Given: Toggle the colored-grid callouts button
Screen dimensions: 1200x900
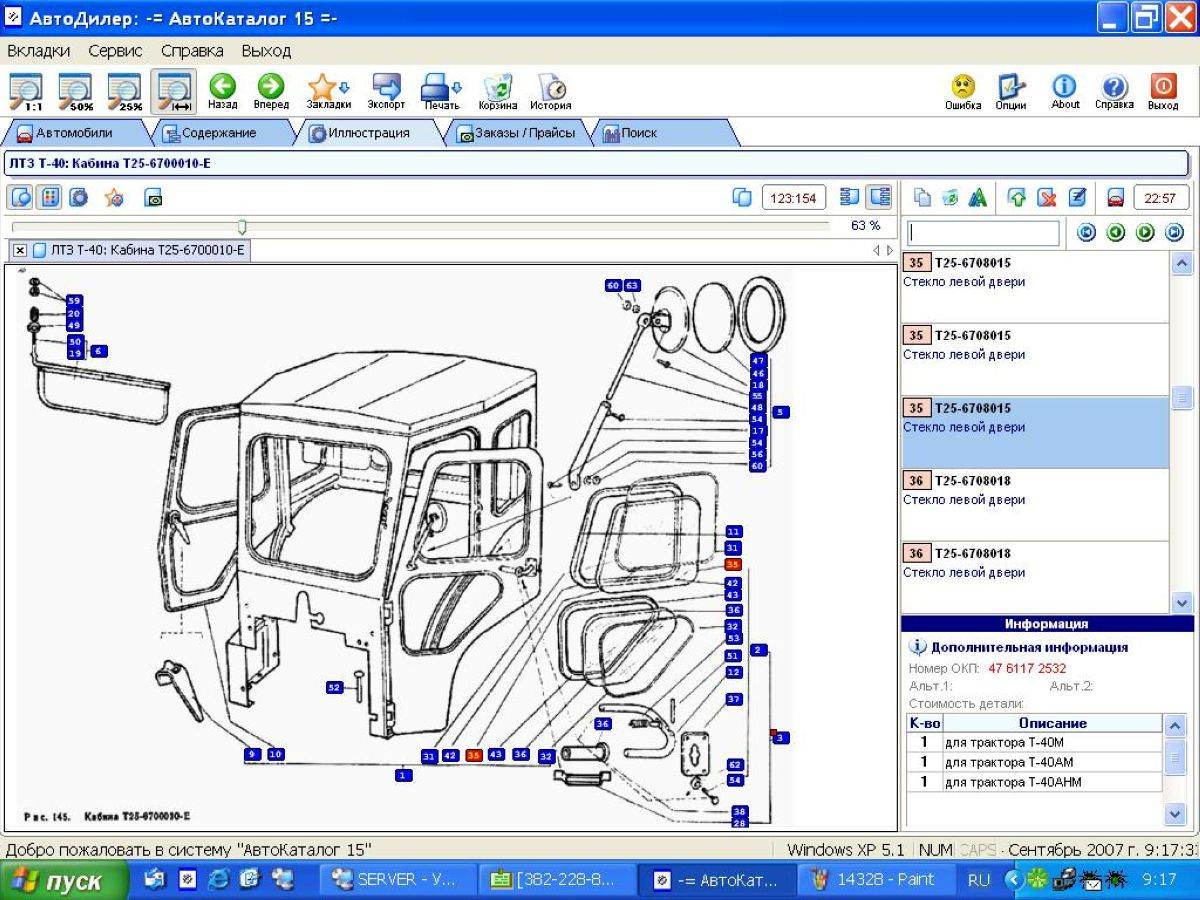Looking at the screenshot, I should 49,197.
